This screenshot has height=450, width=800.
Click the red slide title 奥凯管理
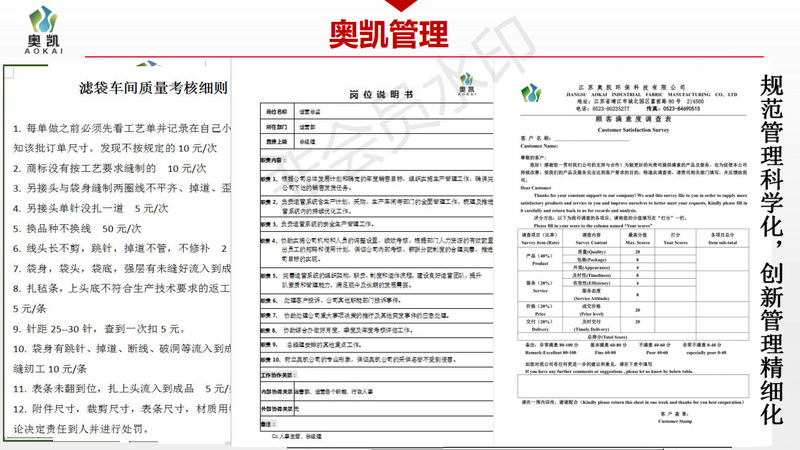(x=389, y=34)
